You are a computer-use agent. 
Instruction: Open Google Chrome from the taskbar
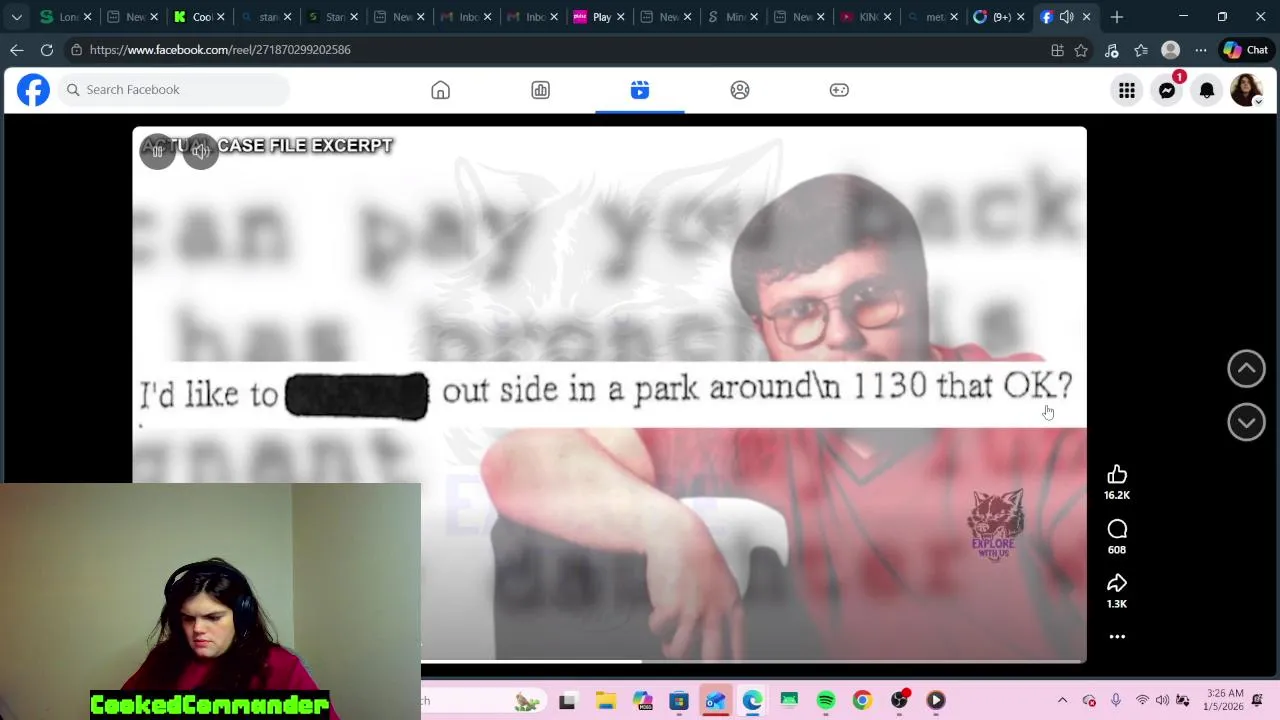[862, 701]
